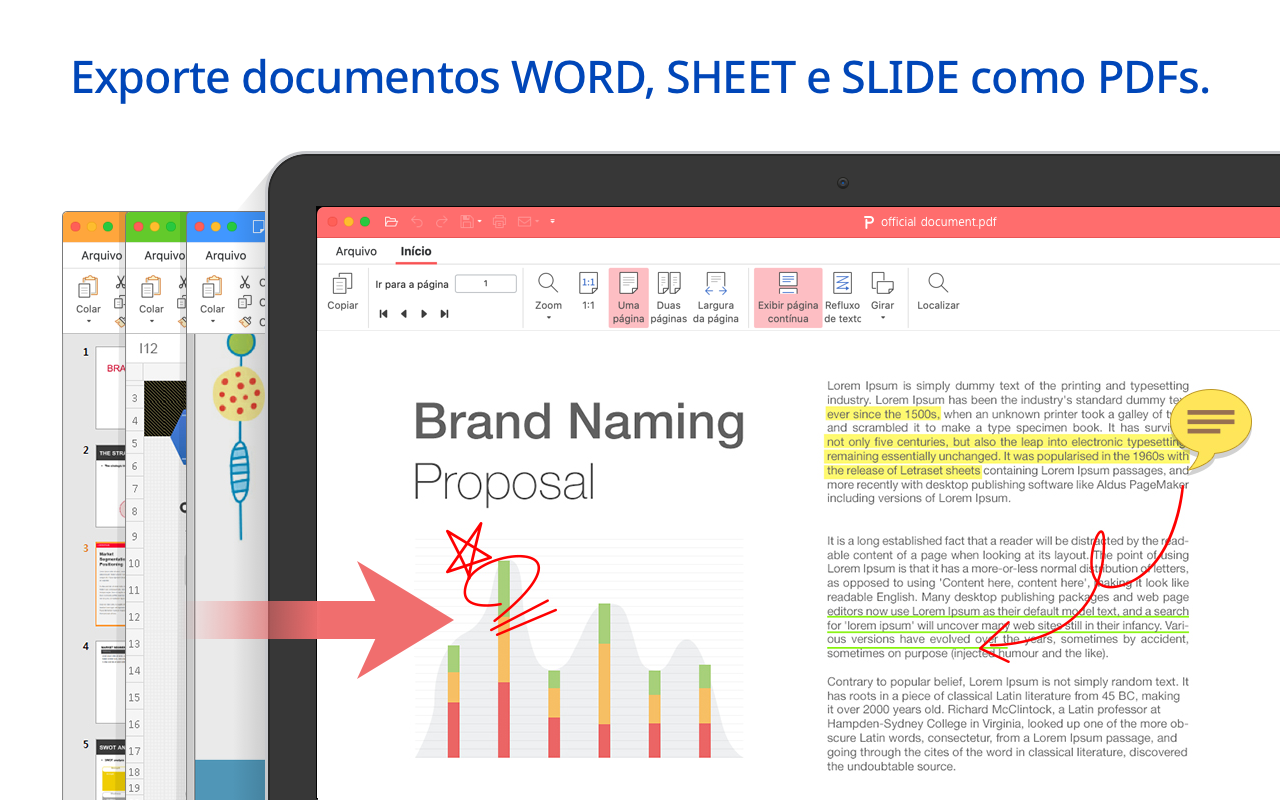The image size is (1280, 800).
Task: Select row header 15 in spreadsheet
Action: (x=134, y=697)
